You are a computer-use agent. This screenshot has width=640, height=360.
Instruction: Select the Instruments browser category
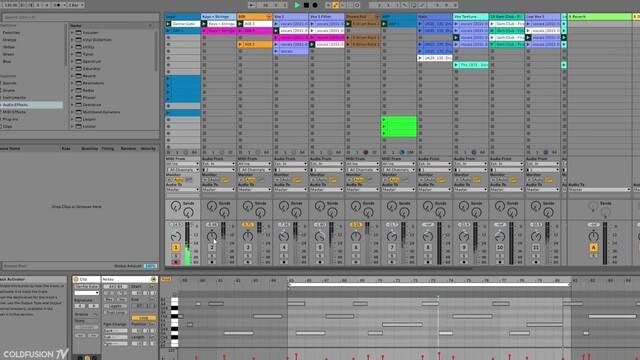tap(15, 98)
